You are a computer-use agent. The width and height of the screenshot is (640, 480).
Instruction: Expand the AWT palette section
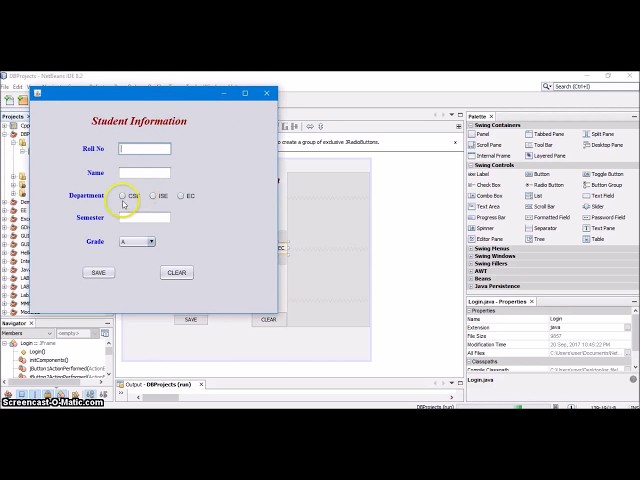point(471,271)
